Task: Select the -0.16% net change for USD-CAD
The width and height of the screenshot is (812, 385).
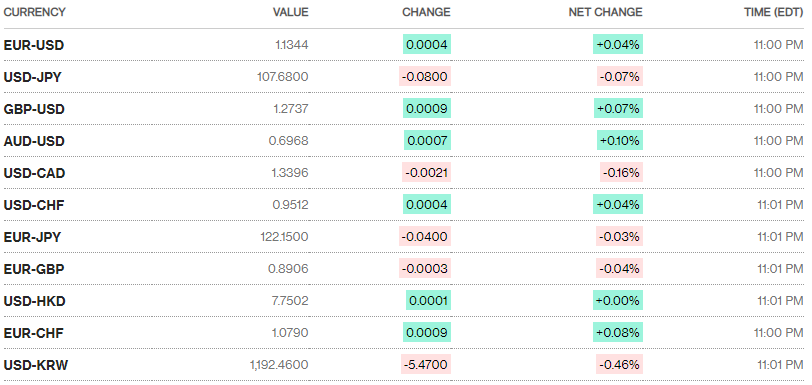Action: pos(621,173)
